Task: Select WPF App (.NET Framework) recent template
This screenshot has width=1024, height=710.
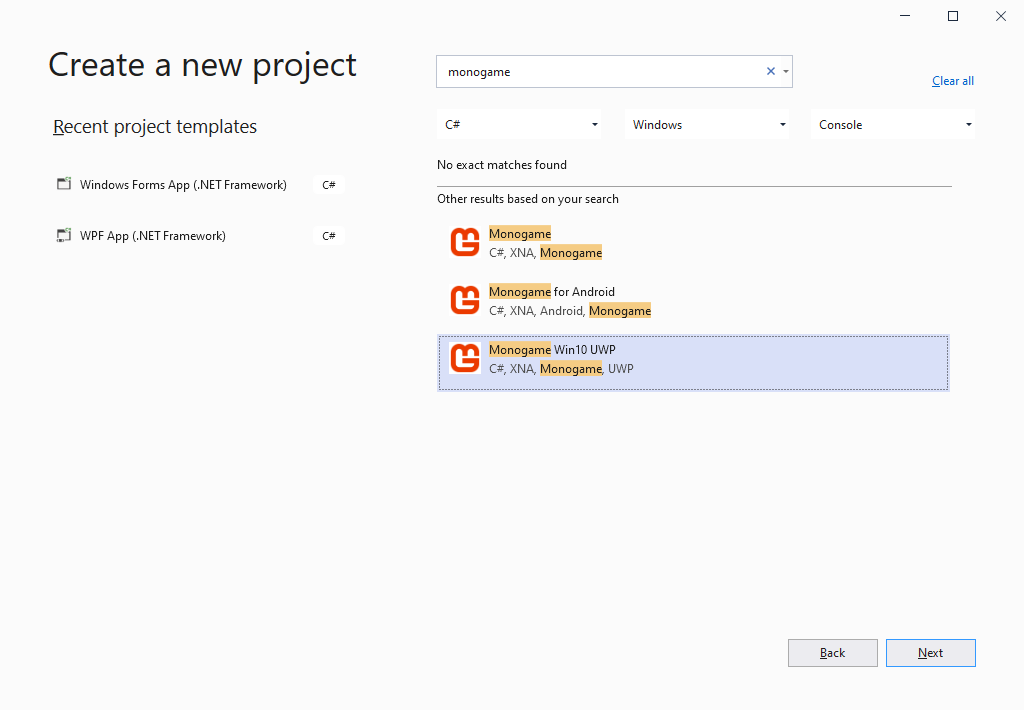Action: click(153, 236)
